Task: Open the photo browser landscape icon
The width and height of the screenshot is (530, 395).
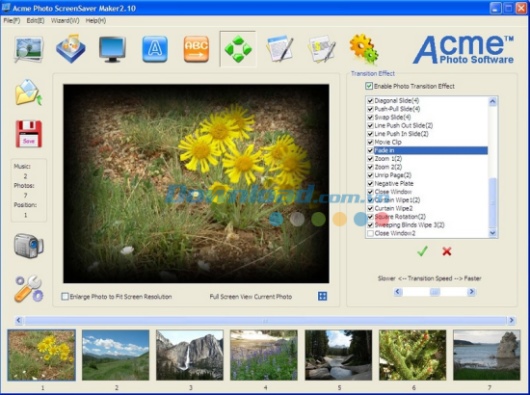Action: pos(29,49)
